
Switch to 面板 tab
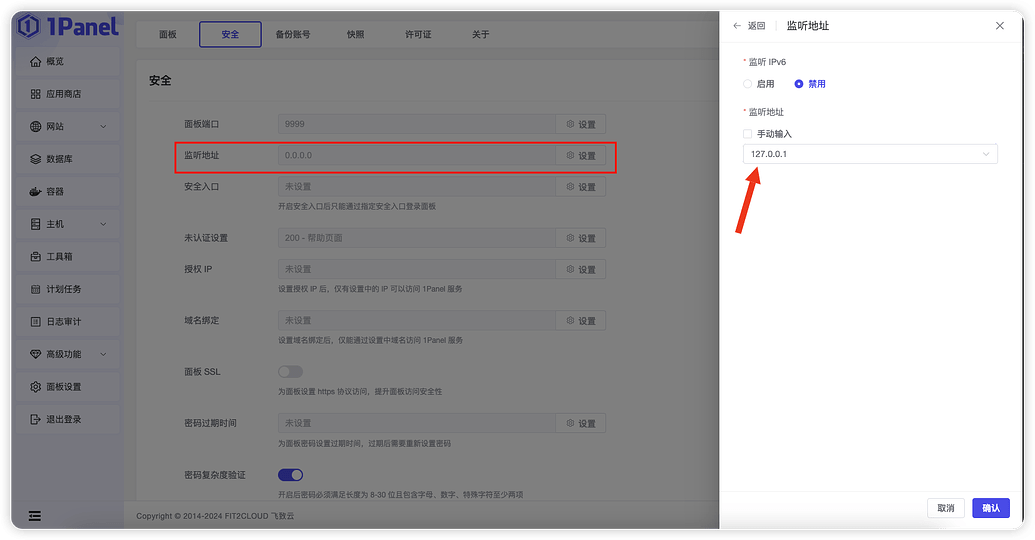click(168, 34)
